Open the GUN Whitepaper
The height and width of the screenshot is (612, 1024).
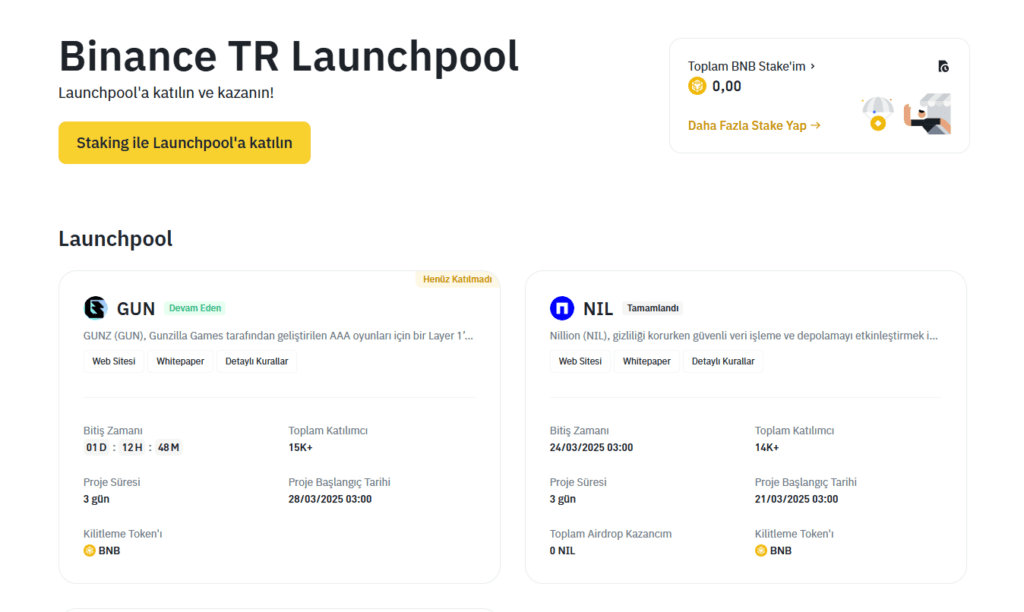[x=180, y=361]
